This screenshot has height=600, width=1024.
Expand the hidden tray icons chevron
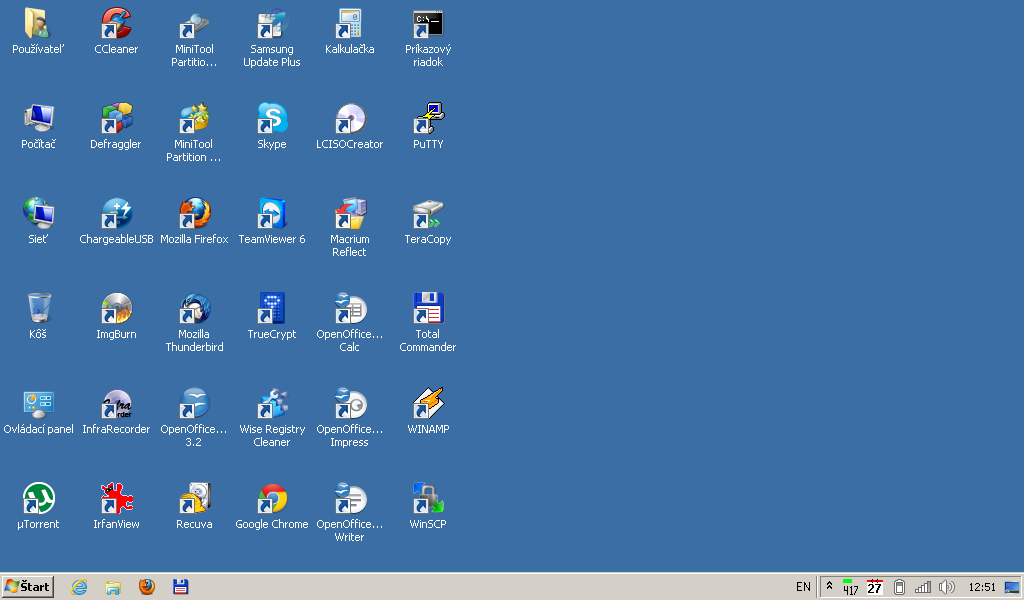tap(828, 586)
